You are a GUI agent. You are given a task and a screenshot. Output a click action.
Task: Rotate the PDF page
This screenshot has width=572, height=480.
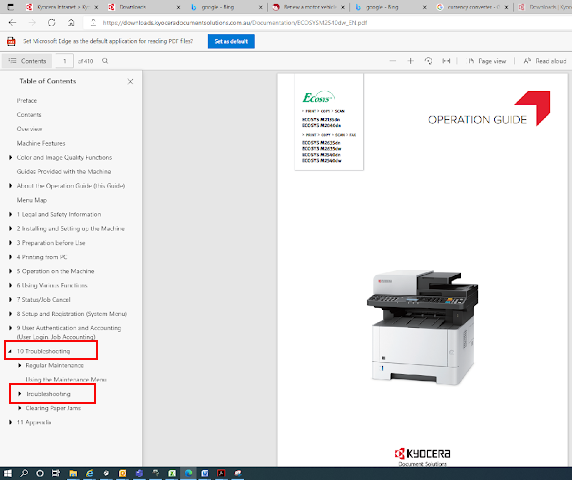point(429,61)
